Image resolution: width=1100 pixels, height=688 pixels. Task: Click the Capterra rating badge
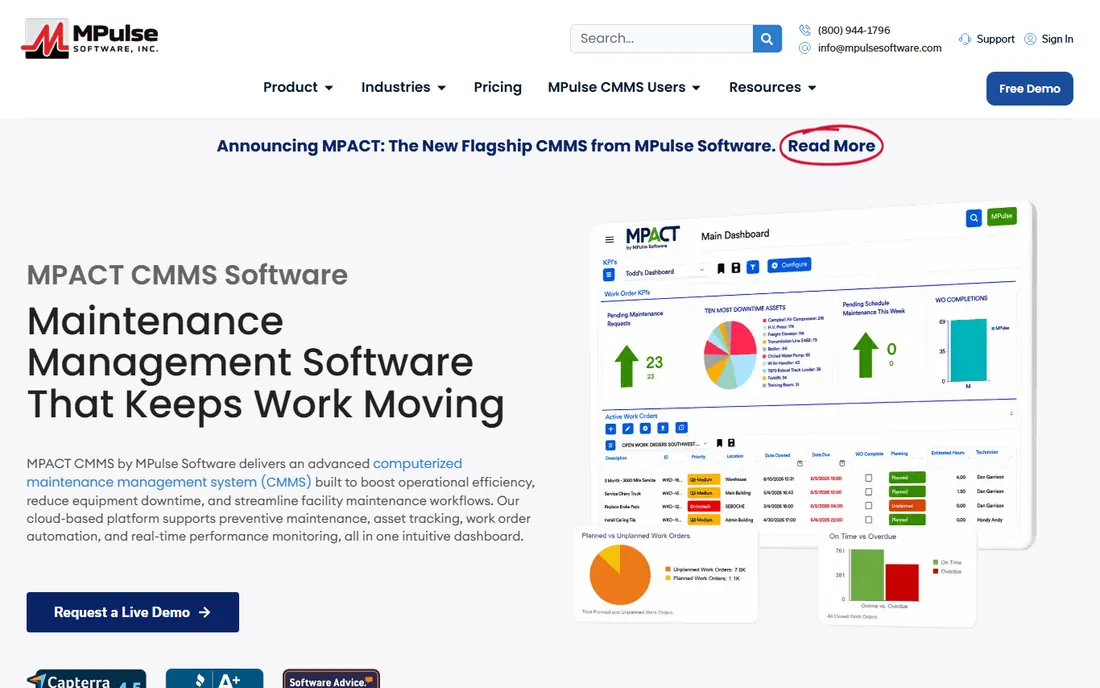tap(86, 679)
